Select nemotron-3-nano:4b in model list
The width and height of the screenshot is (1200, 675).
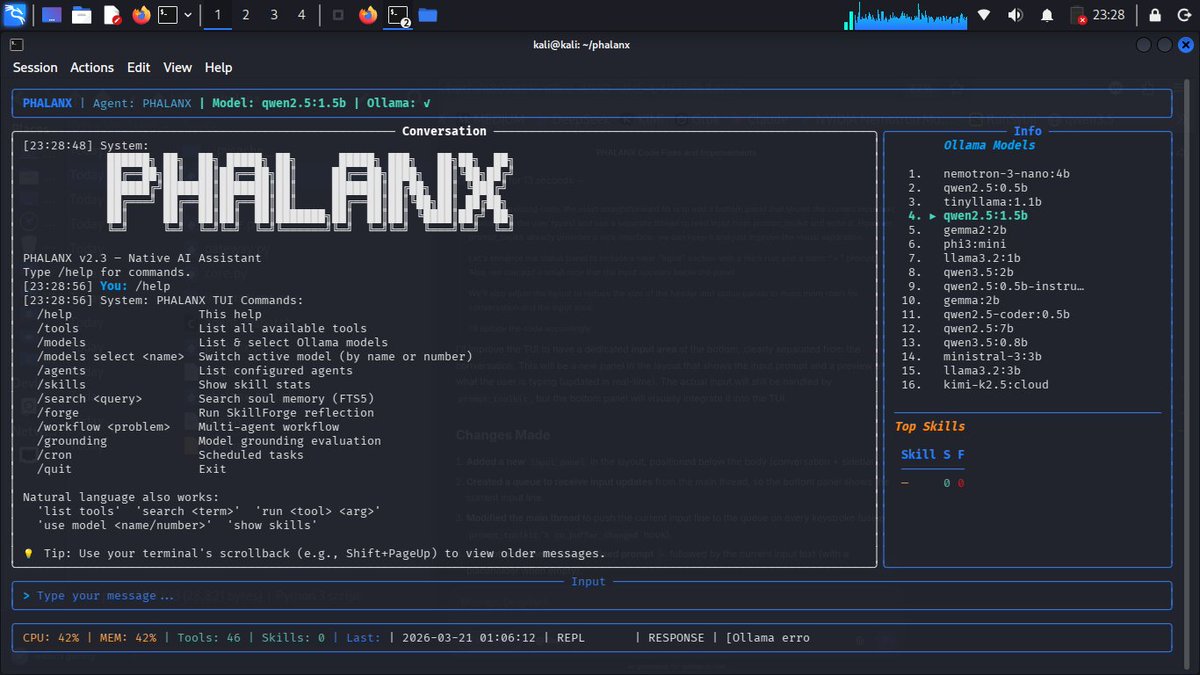[x=1006, y=173]
